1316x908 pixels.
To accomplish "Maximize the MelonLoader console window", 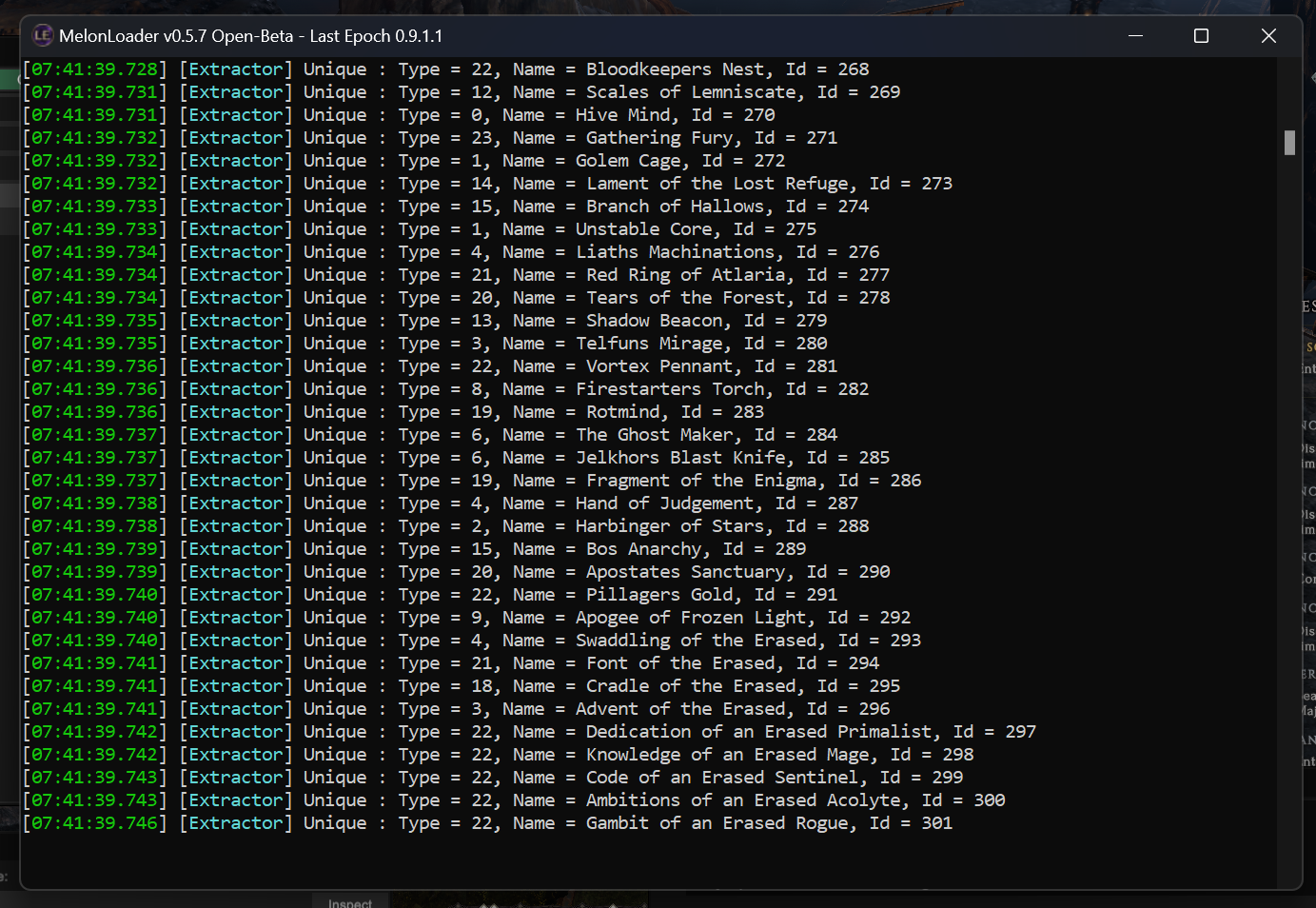I will [1201, 36].
